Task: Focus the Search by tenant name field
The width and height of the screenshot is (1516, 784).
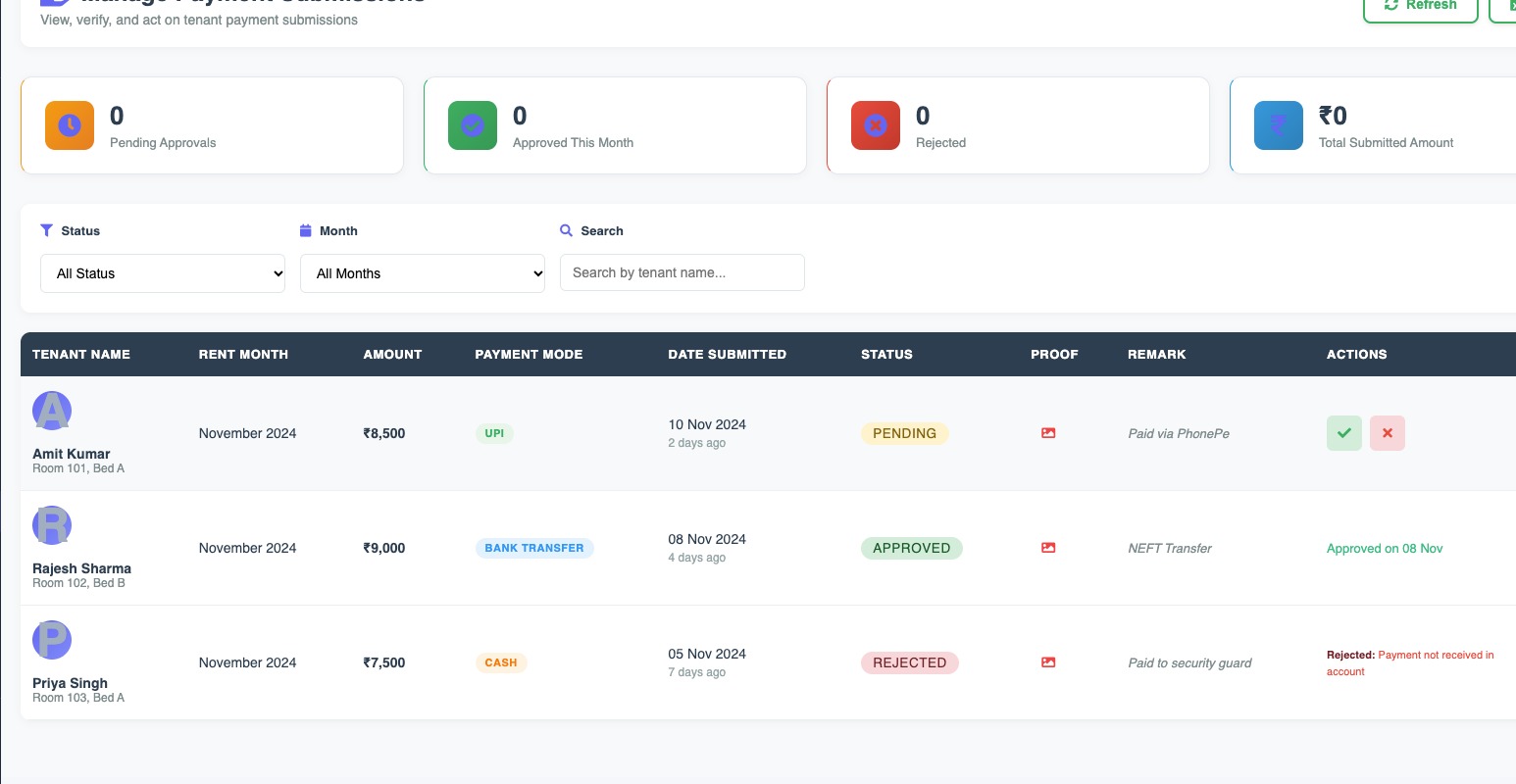Action: point(682,272)
